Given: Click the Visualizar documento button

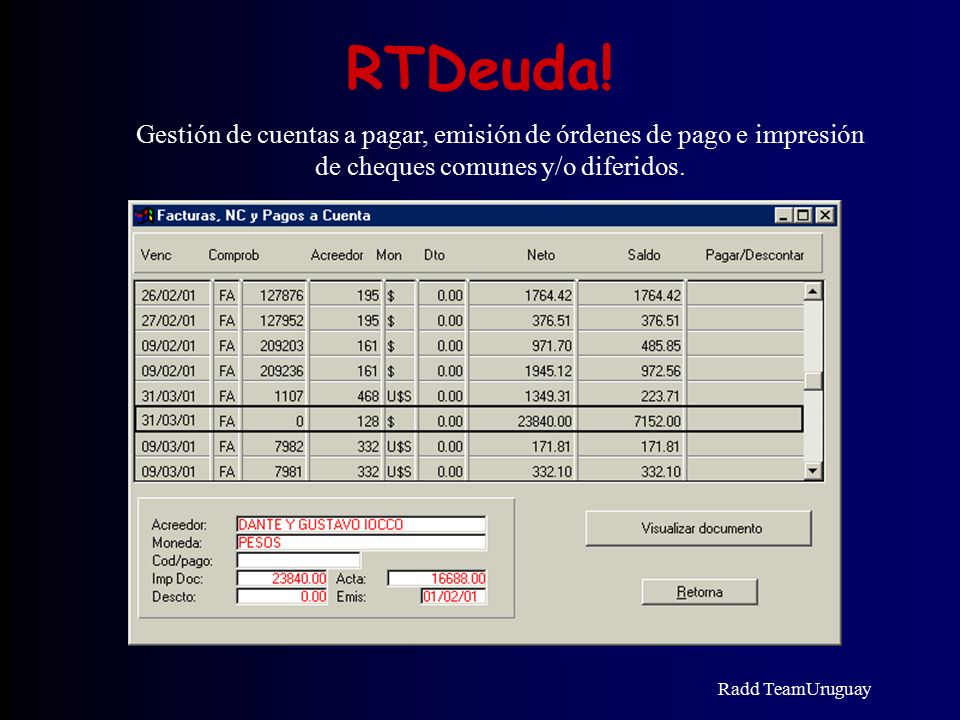Looking at the screenshot, I should (699, 528).
